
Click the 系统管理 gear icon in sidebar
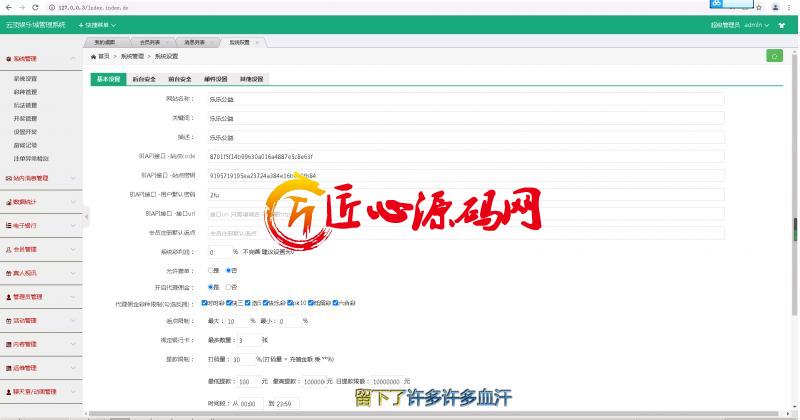pos(9,59)
